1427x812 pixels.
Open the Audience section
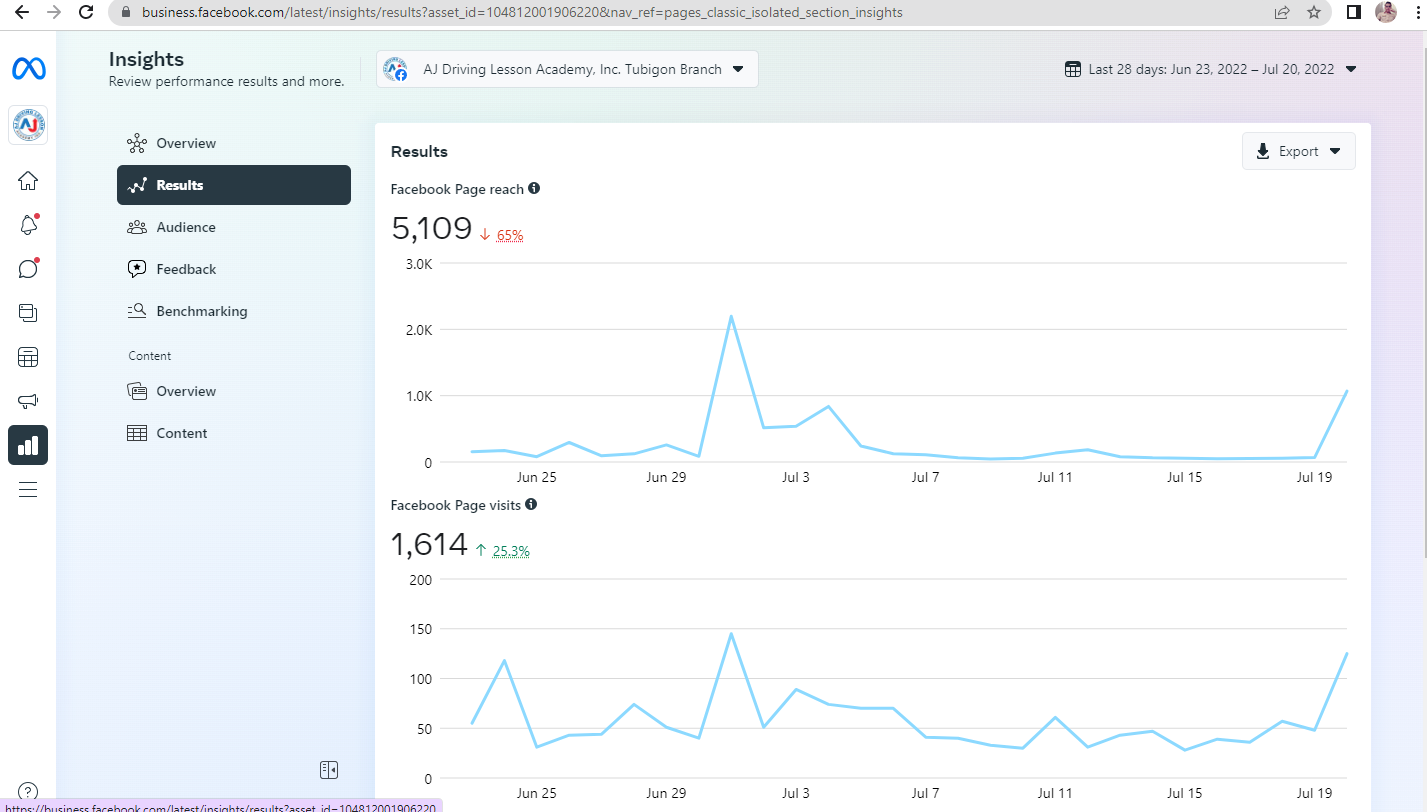234,227
